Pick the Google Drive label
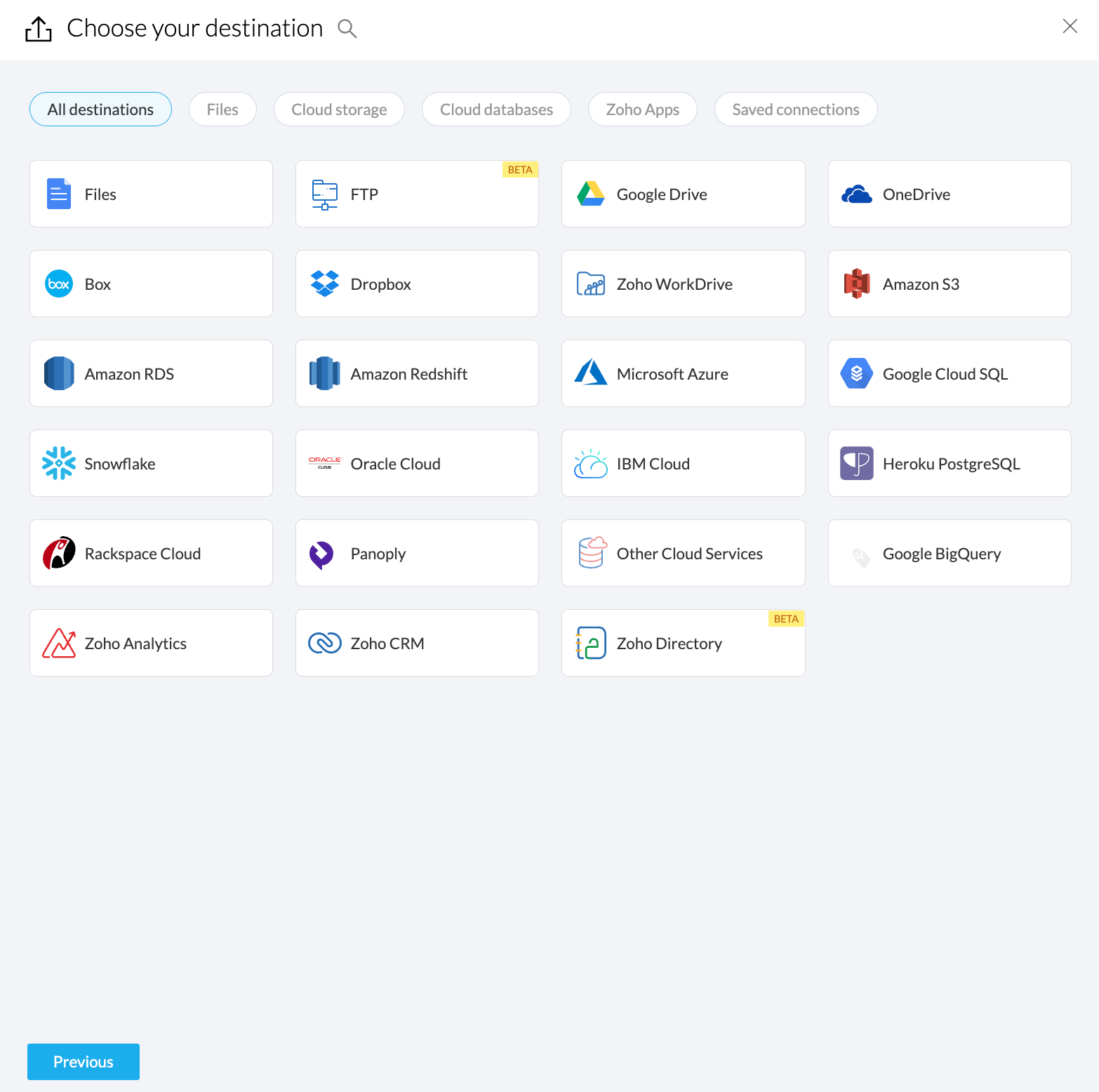Image resolution: width=1099 pixels, height=1092 pixels. tap(662, 194)
